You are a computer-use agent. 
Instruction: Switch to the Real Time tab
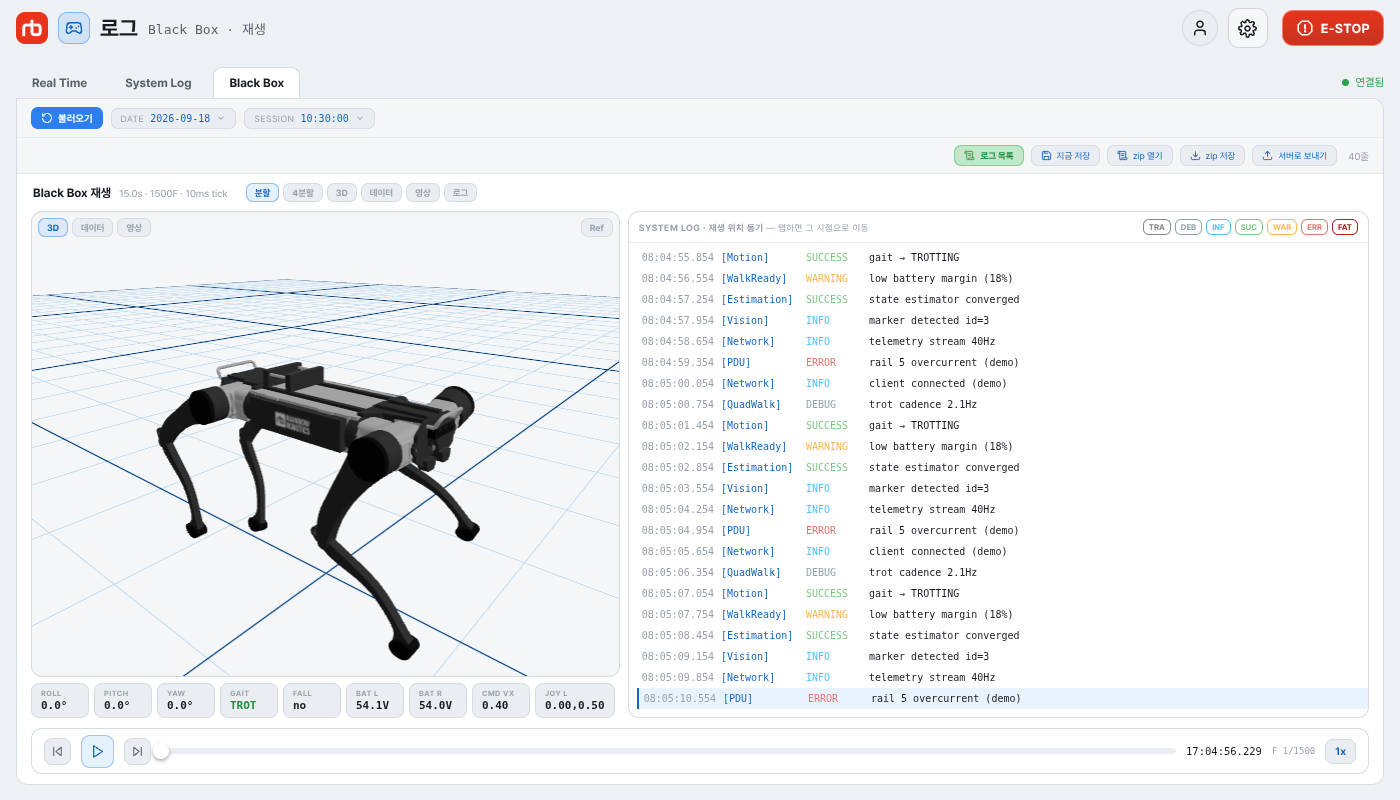pos(59,83)
